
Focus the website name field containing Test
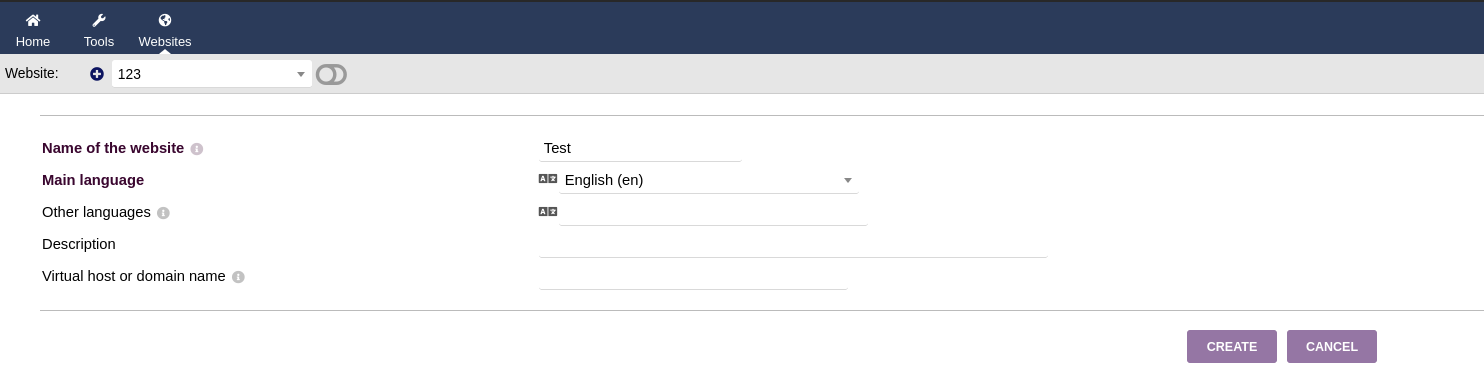[x=640, y=148]
